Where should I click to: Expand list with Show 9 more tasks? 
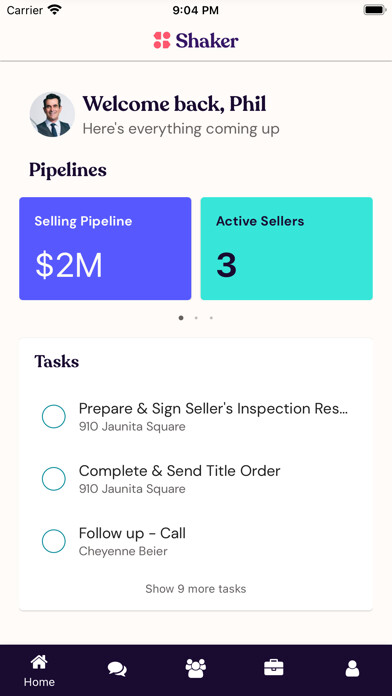(196, 589)
